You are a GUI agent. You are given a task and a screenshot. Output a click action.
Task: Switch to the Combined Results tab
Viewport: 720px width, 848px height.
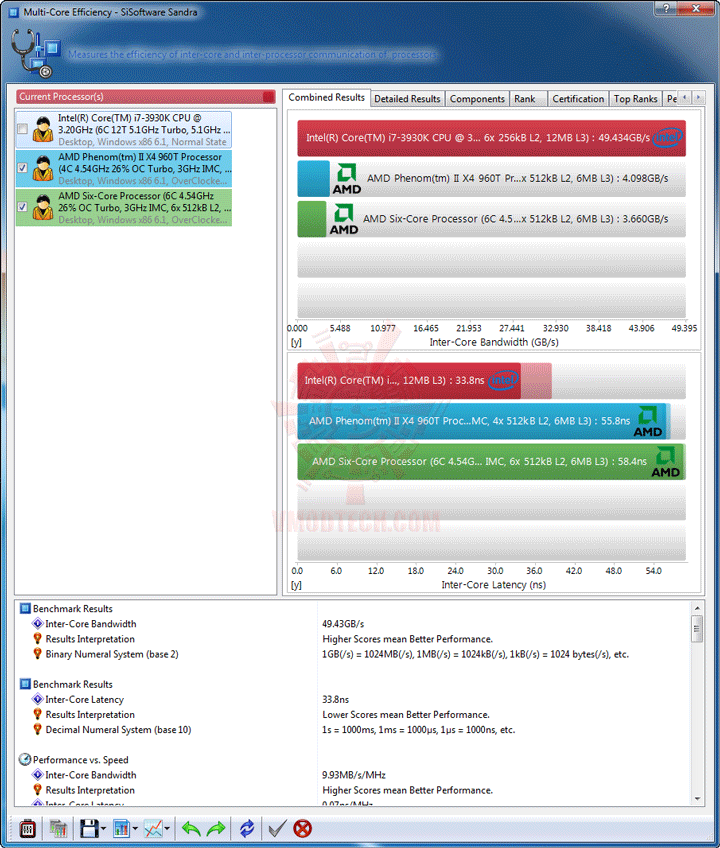(x=326, y=97)
